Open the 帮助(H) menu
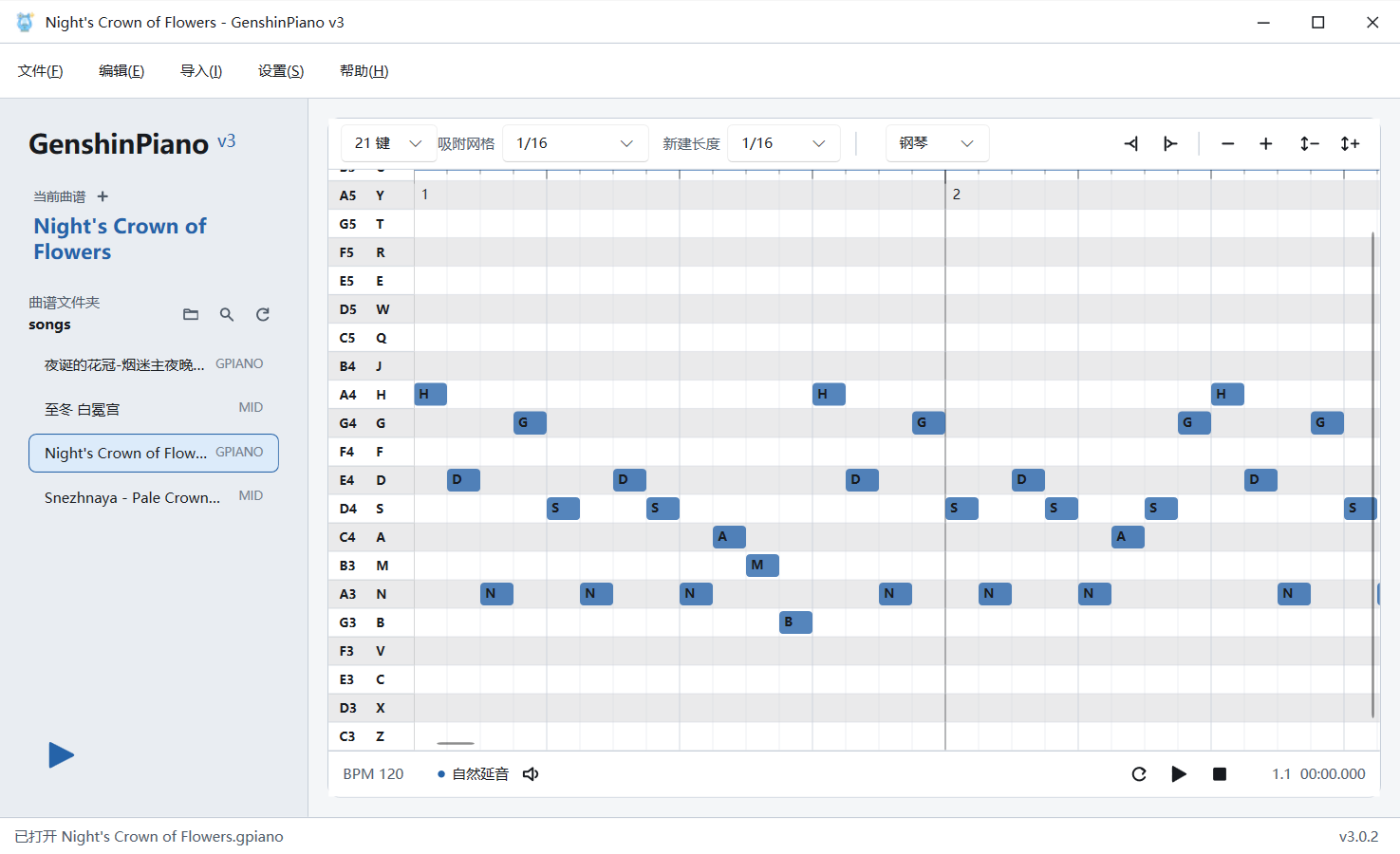 coord(364,71)
